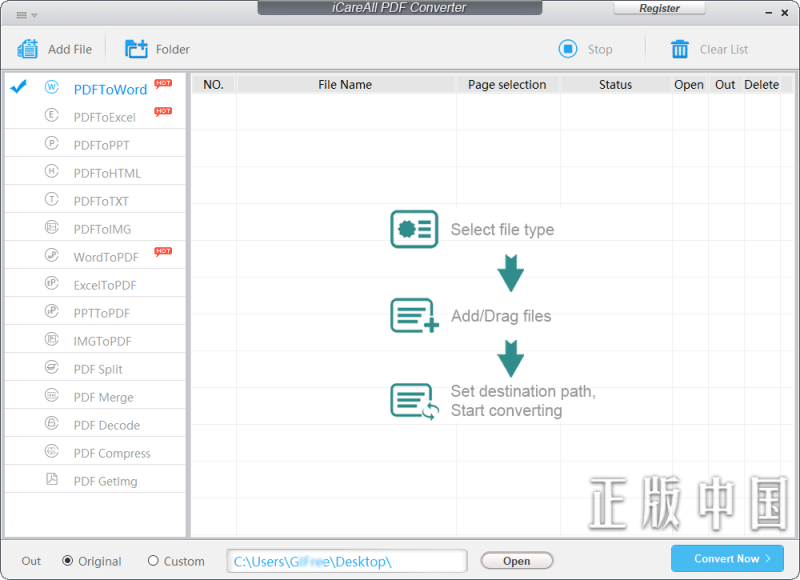The image size is (800, 580).
Task: Click the PDF Merge icon
Action: click(52, 395)
